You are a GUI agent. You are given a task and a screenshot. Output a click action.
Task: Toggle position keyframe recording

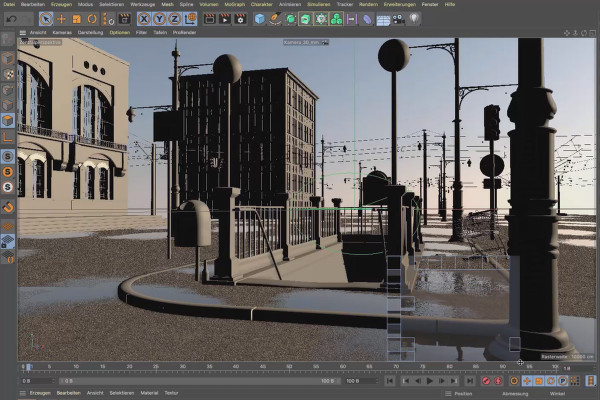coord(527,381)
